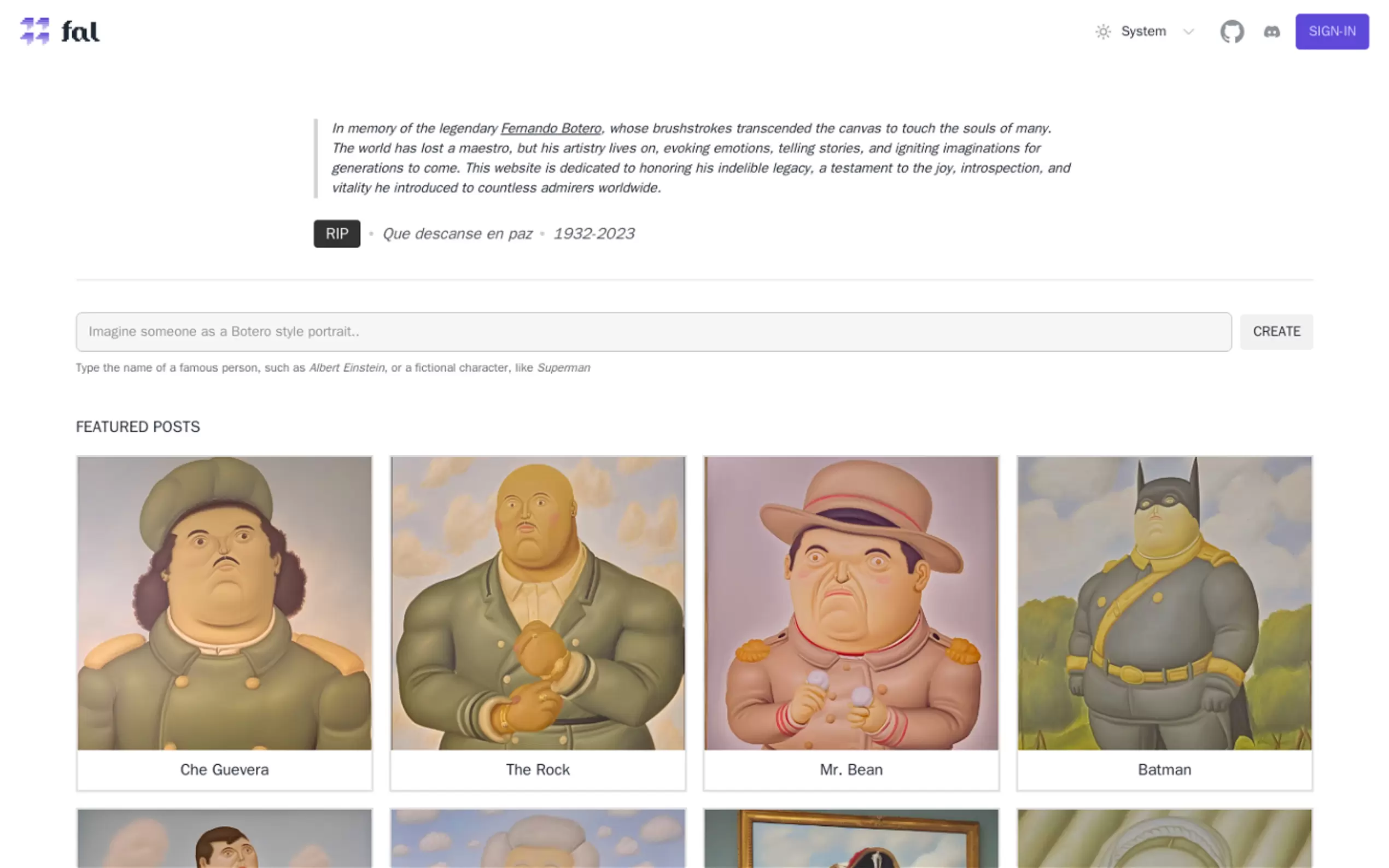Open the Discord community icon
The height and width of the screenshot is (868, 1389).
pos(1271,32)
